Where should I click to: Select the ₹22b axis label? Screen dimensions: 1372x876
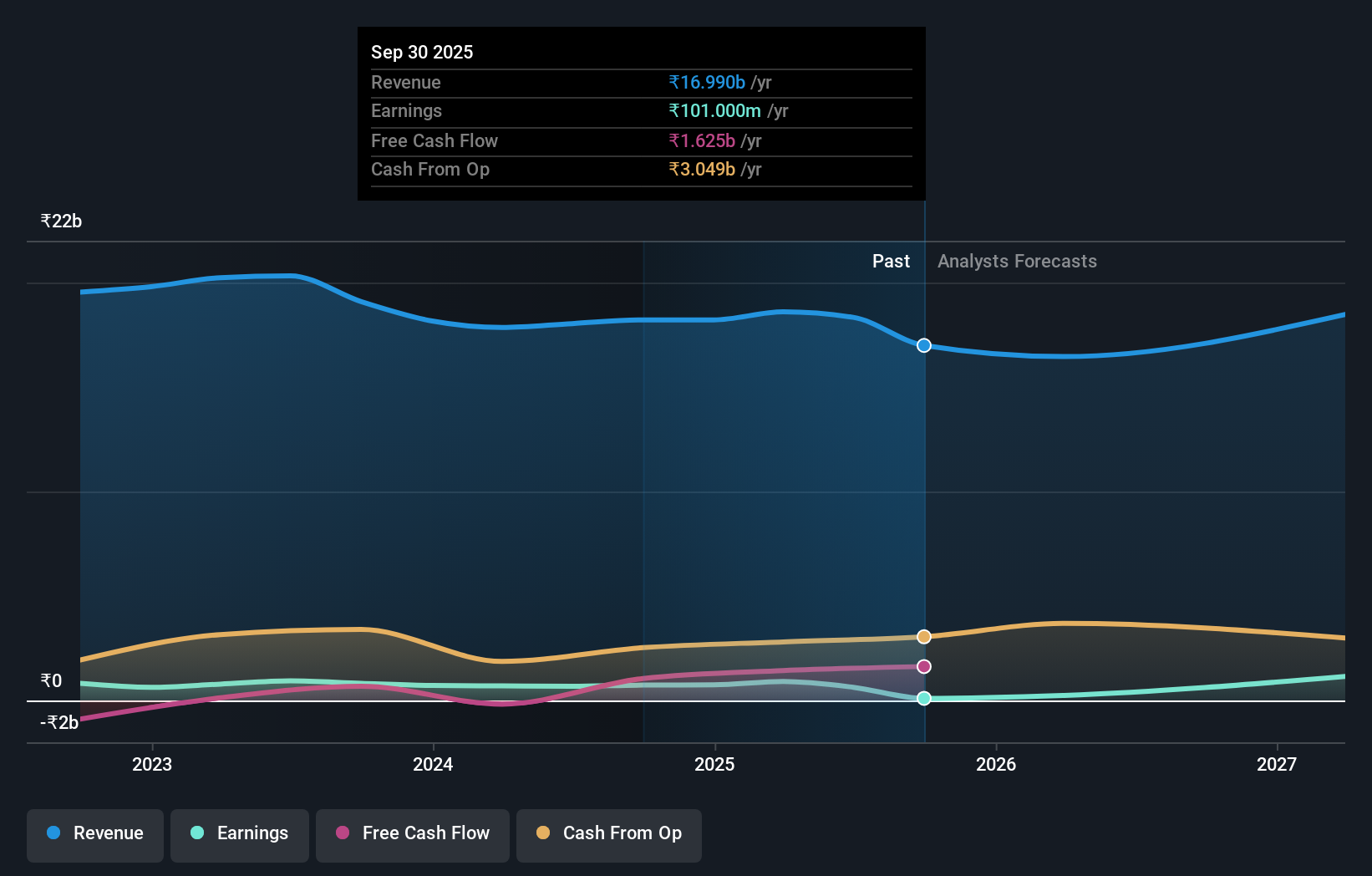coord(60,221)
